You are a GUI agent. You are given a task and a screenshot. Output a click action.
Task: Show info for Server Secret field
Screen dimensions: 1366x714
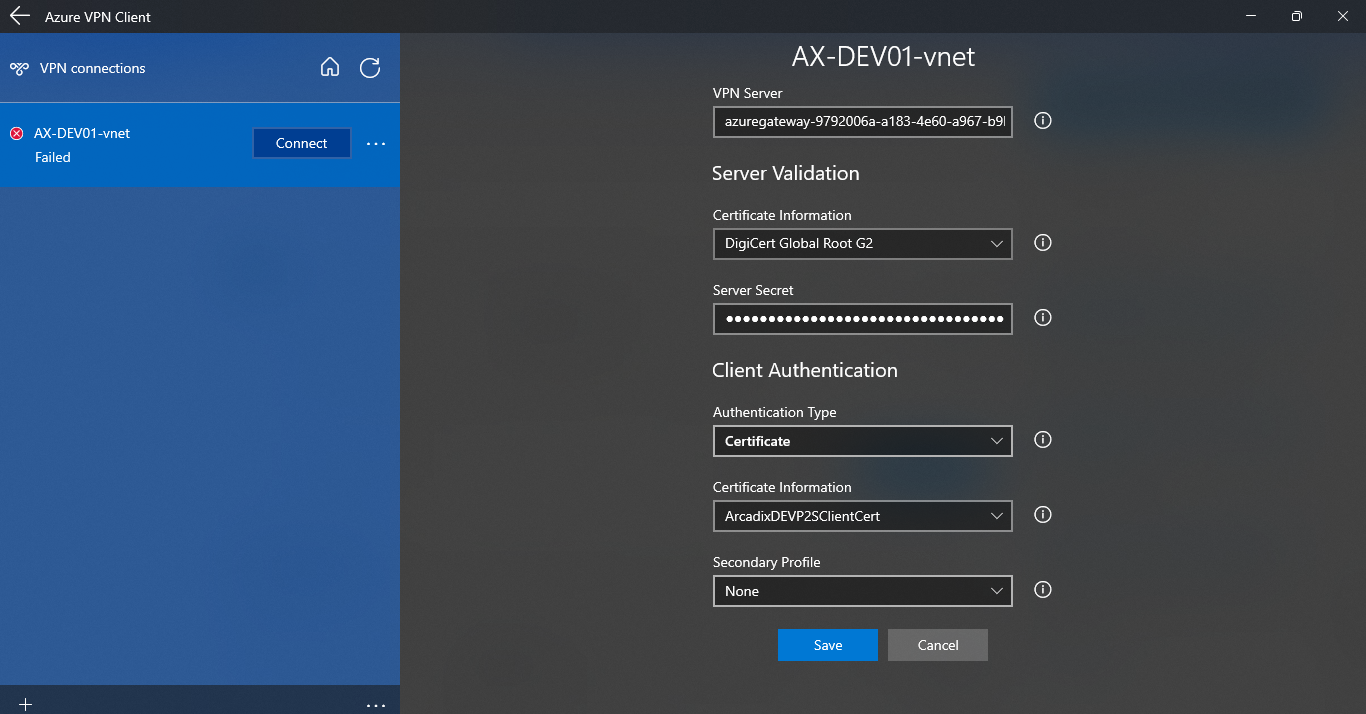coord(1043,318)
